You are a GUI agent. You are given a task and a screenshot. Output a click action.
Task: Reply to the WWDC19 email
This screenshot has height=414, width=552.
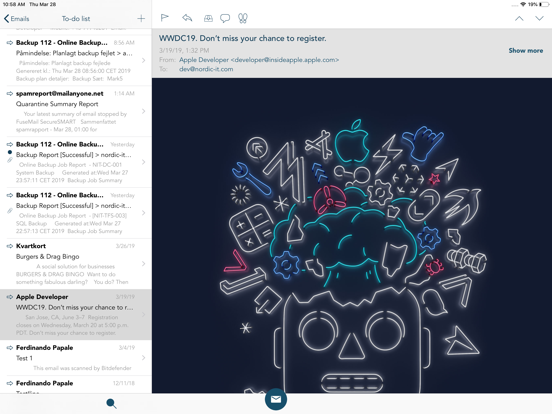pos(187,18)
